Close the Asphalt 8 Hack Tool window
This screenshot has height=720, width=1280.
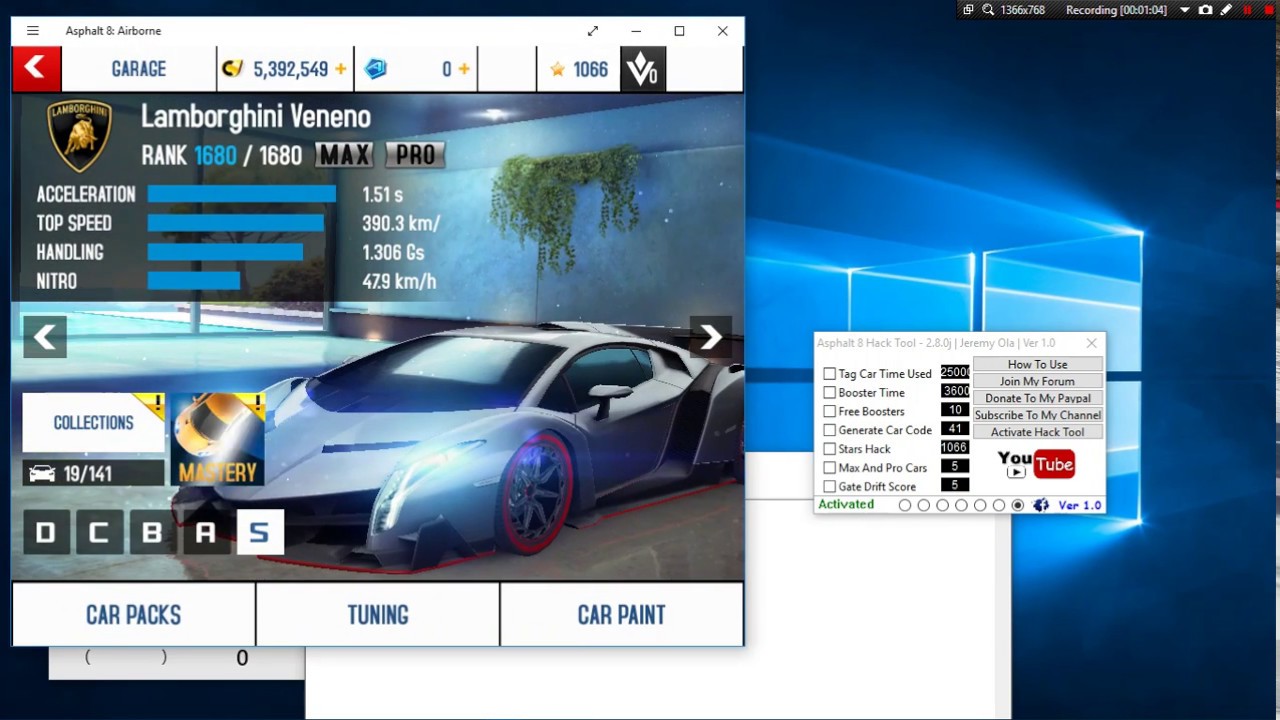click(x=1092, y=343)
